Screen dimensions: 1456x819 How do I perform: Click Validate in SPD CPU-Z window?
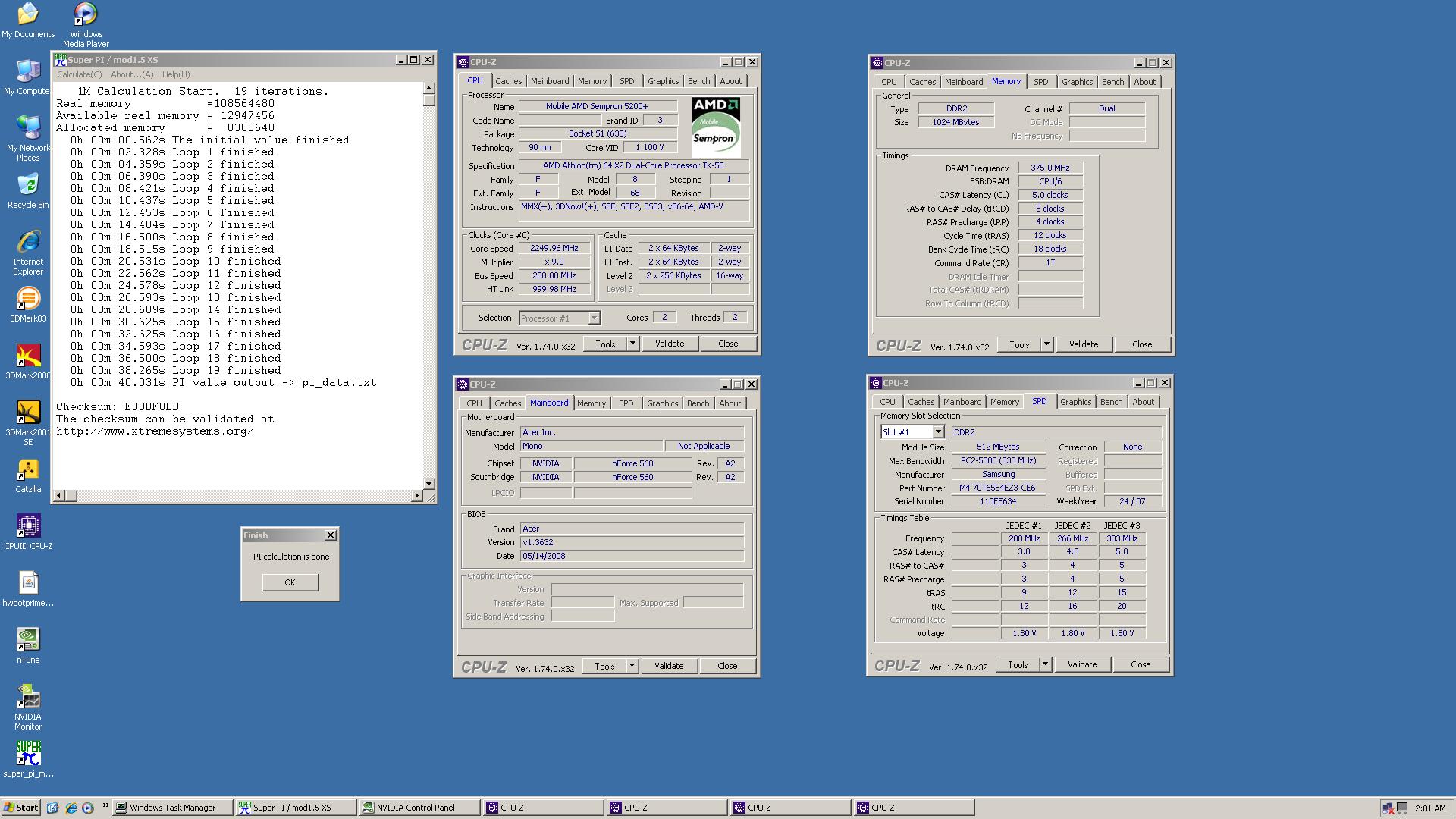point(1082,664)
